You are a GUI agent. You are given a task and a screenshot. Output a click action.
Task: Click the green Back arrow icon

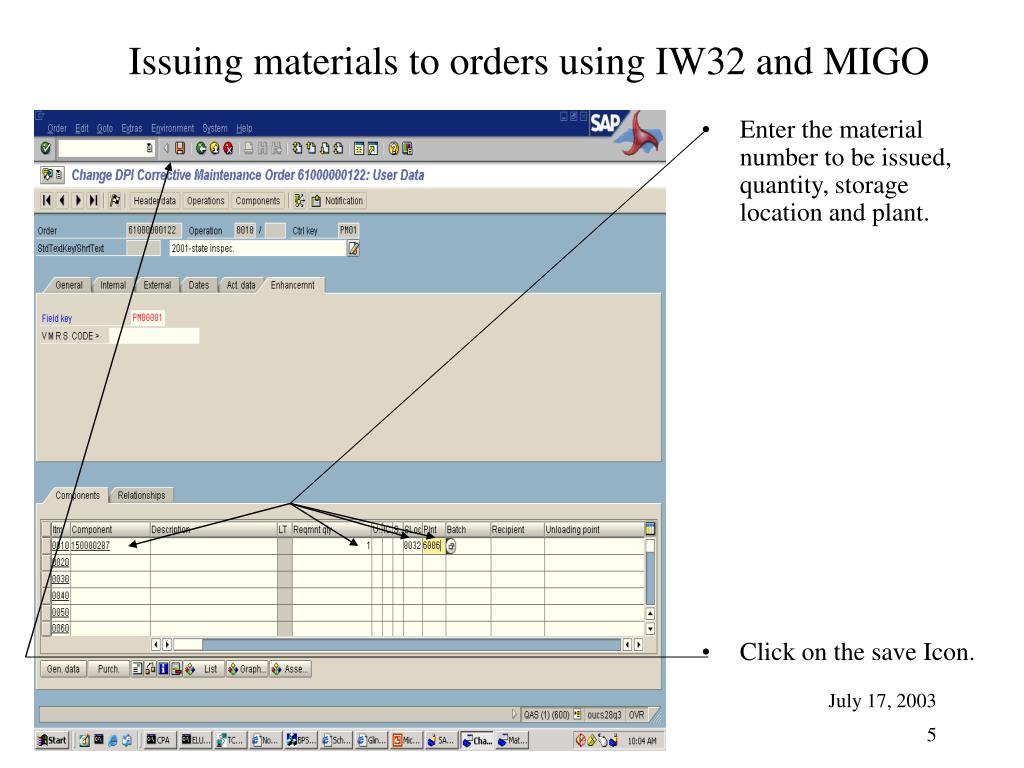200,148
